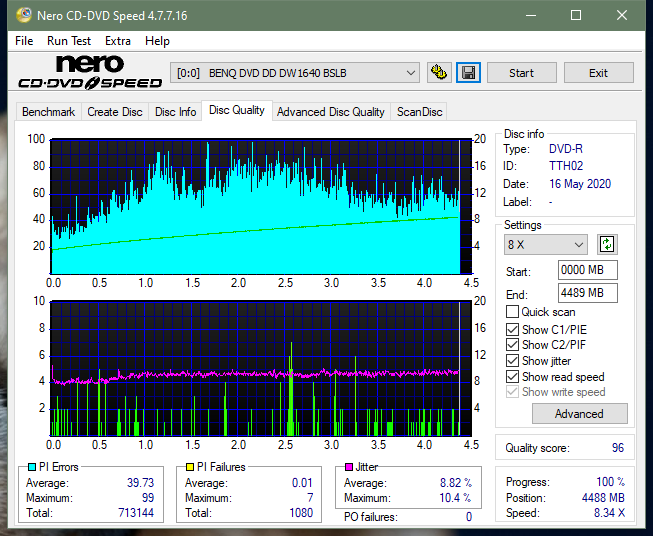Click the PI Failures jitter graph area
The height and width of the screenshot is (536, 653).
pos(261,369)
